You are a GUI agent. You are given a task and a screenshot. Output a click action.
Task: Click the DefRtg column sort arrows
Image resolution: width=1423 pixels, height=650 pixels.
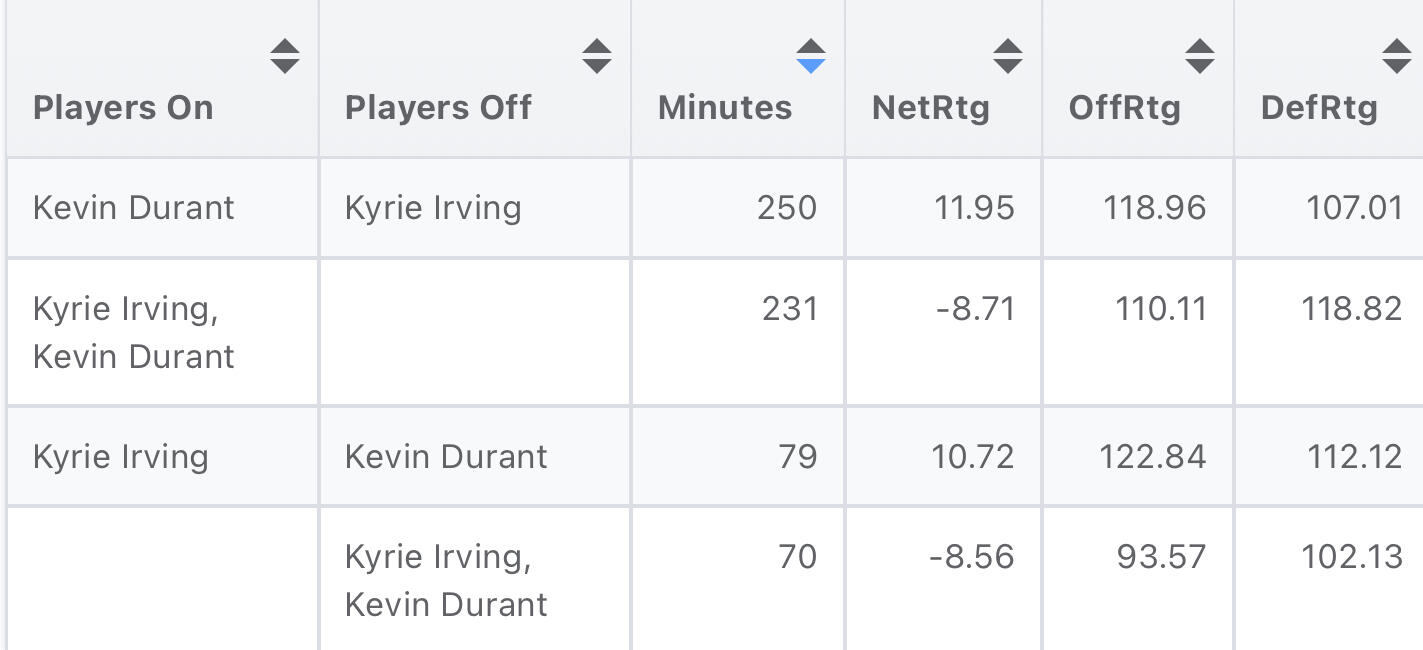[1397, 56]
